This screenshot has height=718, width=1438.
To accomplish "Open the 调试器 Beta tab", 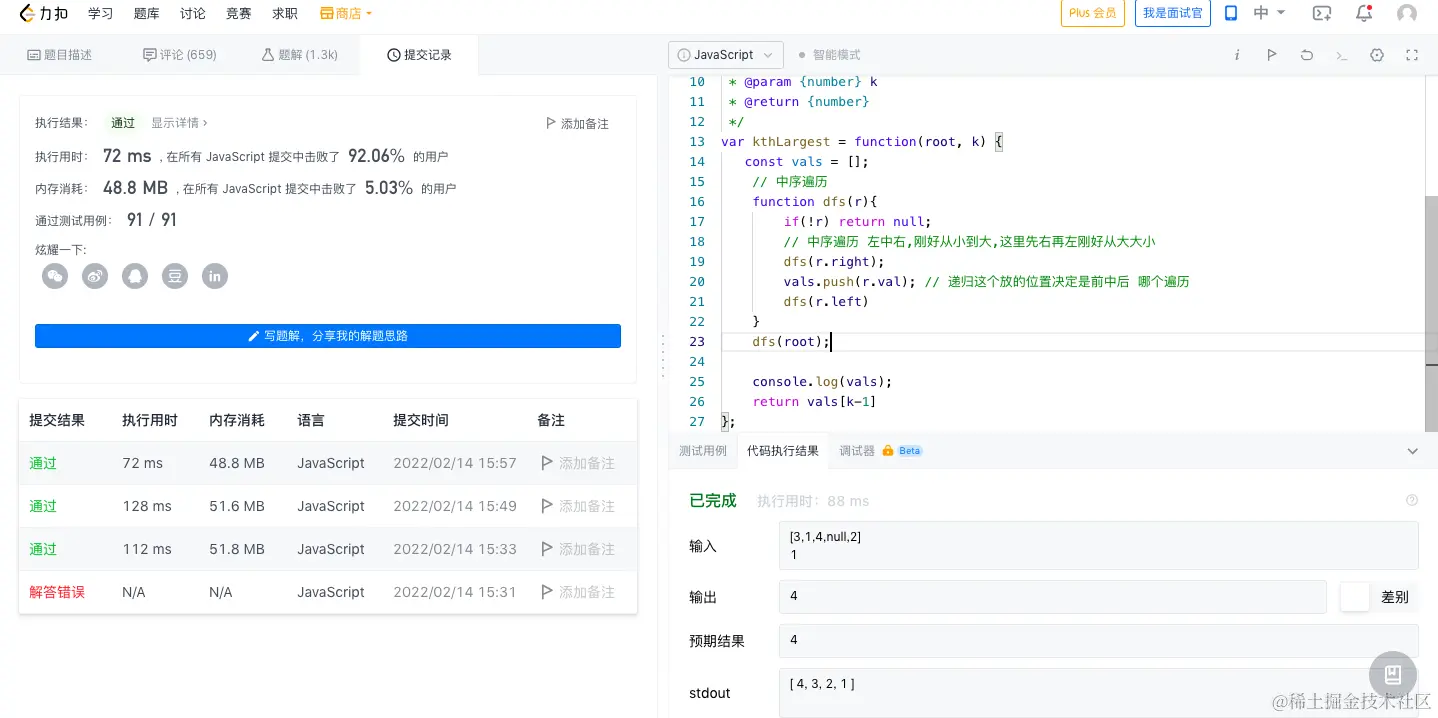I will (x=881, y=451).
